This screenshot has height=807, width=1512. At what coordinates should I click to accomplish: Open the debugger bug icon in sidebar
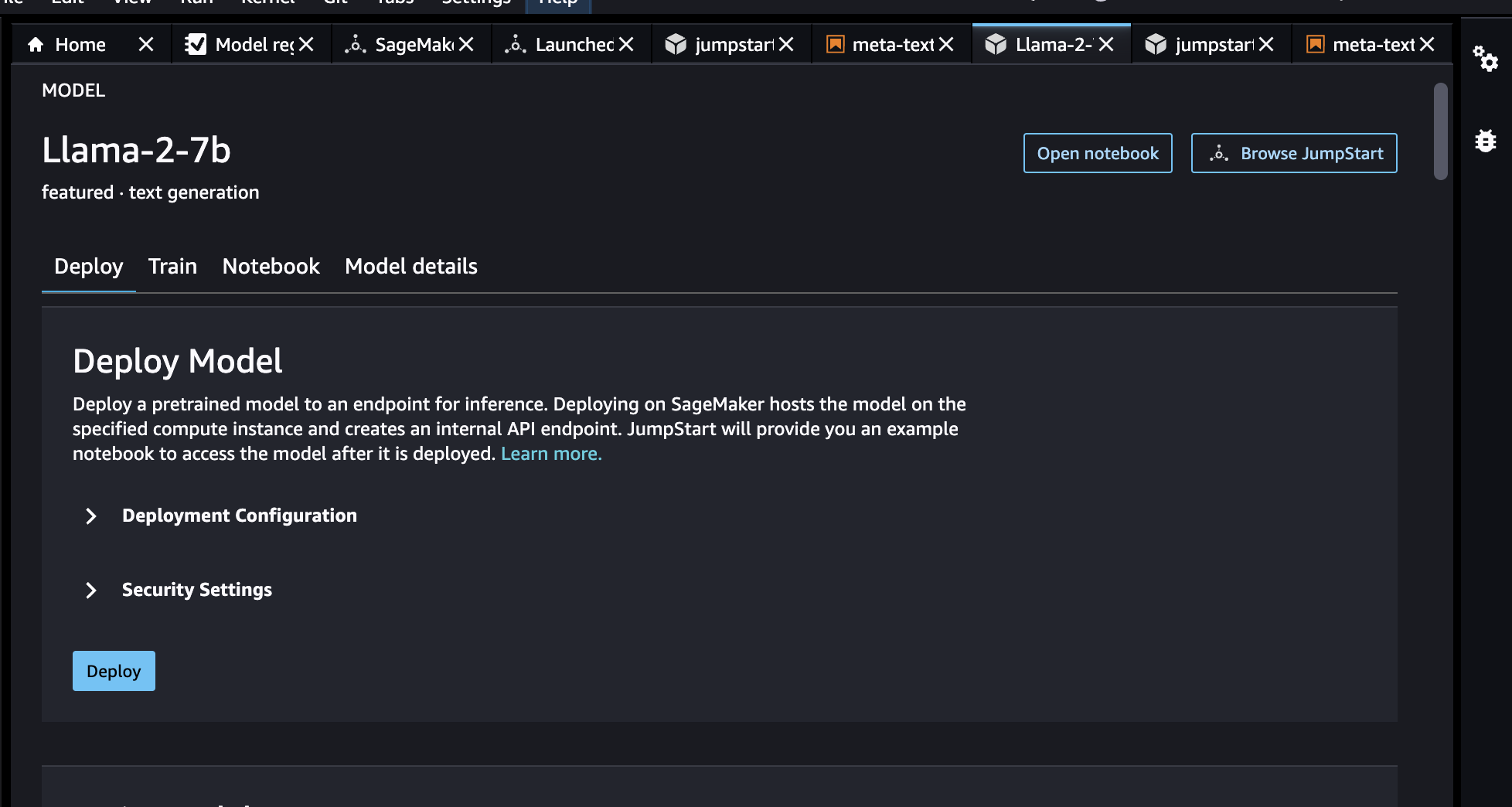1485,141
